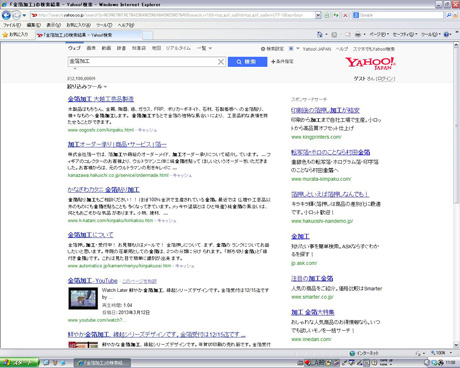
Task: Click the browser Back arrow button
Action: (6, 15)
